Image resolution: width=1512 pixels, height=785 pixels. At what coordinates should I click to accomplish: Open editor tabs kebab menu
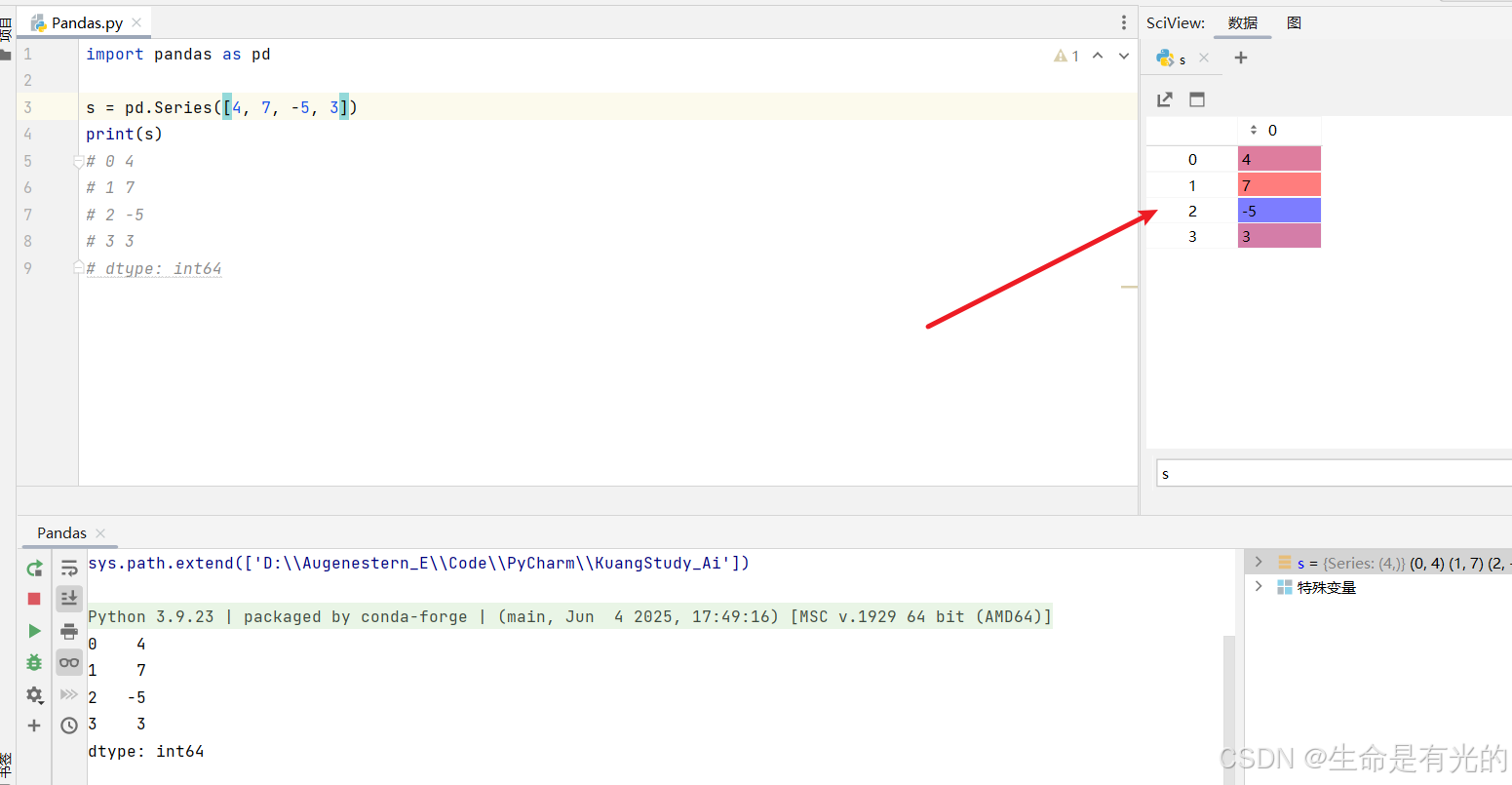(1124, 22)
